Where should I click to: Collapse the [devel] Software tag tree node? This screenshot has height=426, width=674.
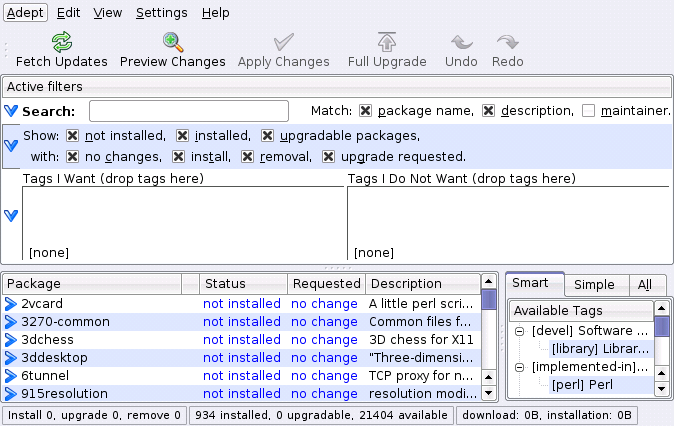[x=520, y=331]
